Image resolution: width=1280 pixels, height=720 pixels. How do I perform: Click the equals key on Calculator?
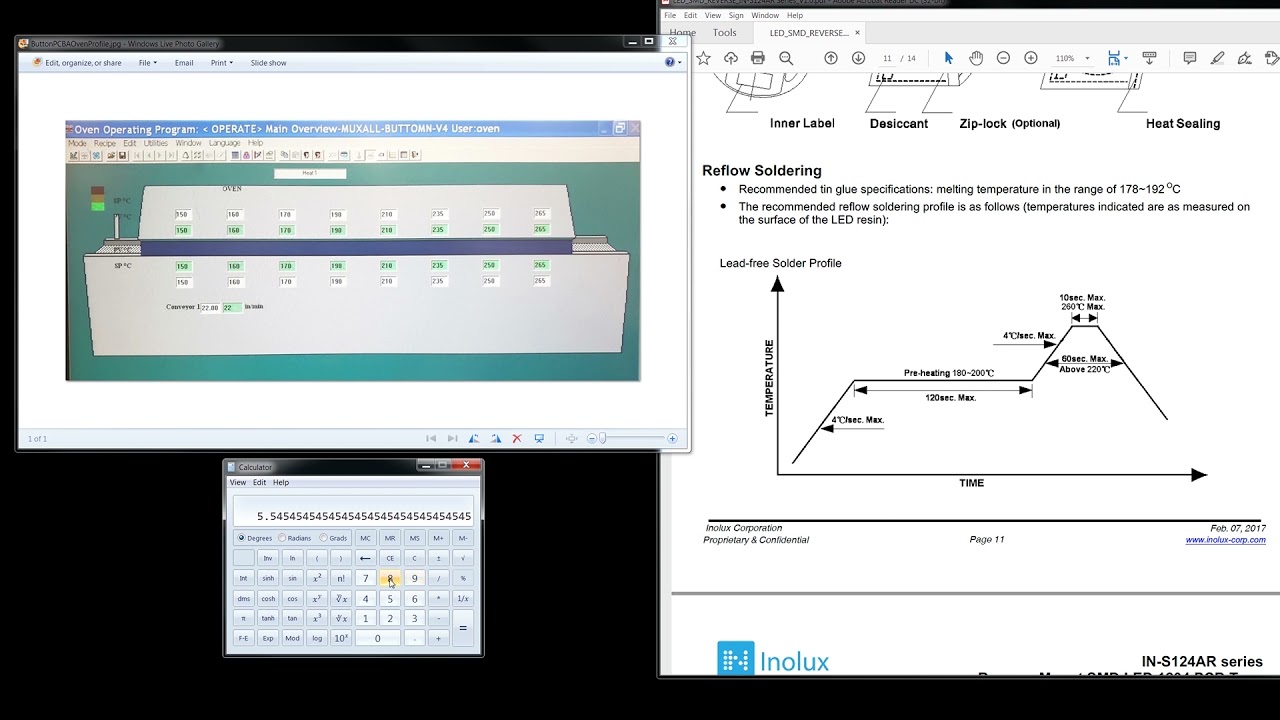tap(462, 628)
